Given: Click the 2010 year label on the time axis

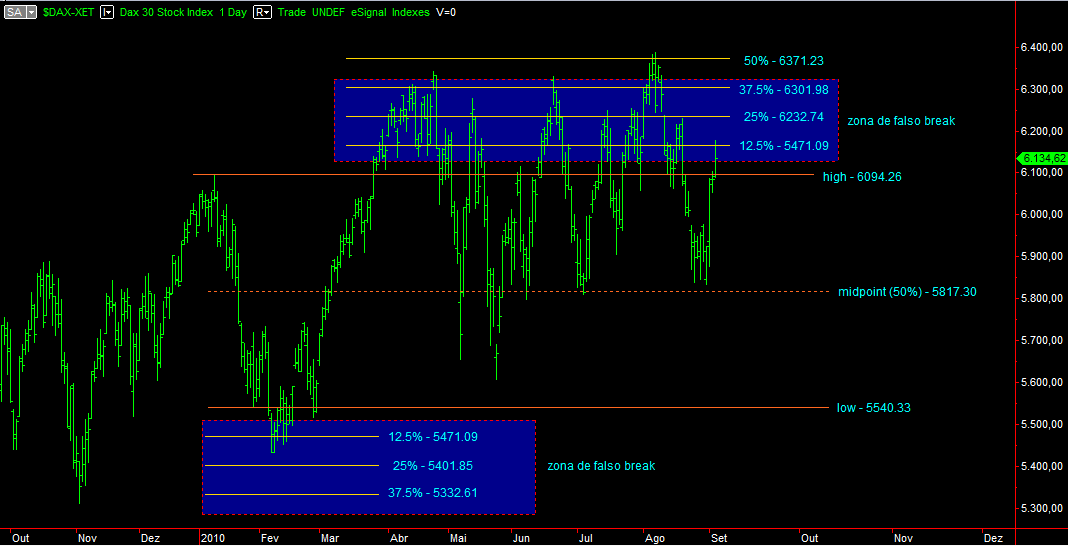Looking at the screenshot, I should point(212,539).
